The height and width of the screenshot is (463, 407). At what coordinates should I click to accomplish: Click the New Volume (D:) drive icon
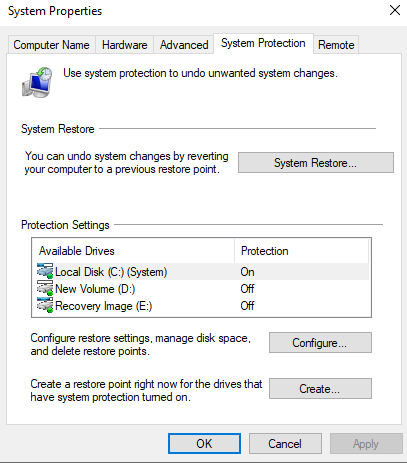click(45, 288)
